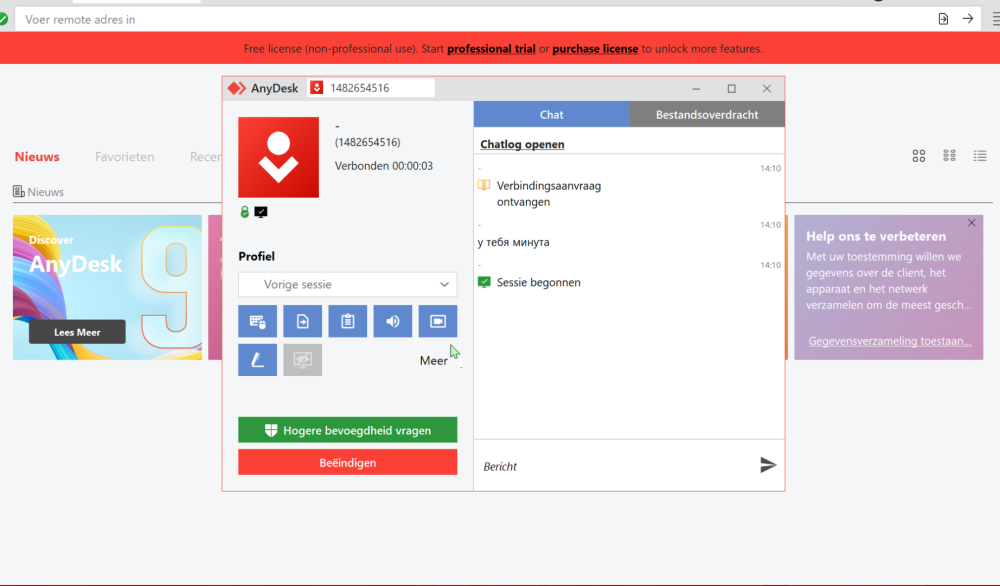Open the Vorige sessie profile dropdown
Image resolution: width=1000 pixels, height=586 pixels.
tap(348, 284)
